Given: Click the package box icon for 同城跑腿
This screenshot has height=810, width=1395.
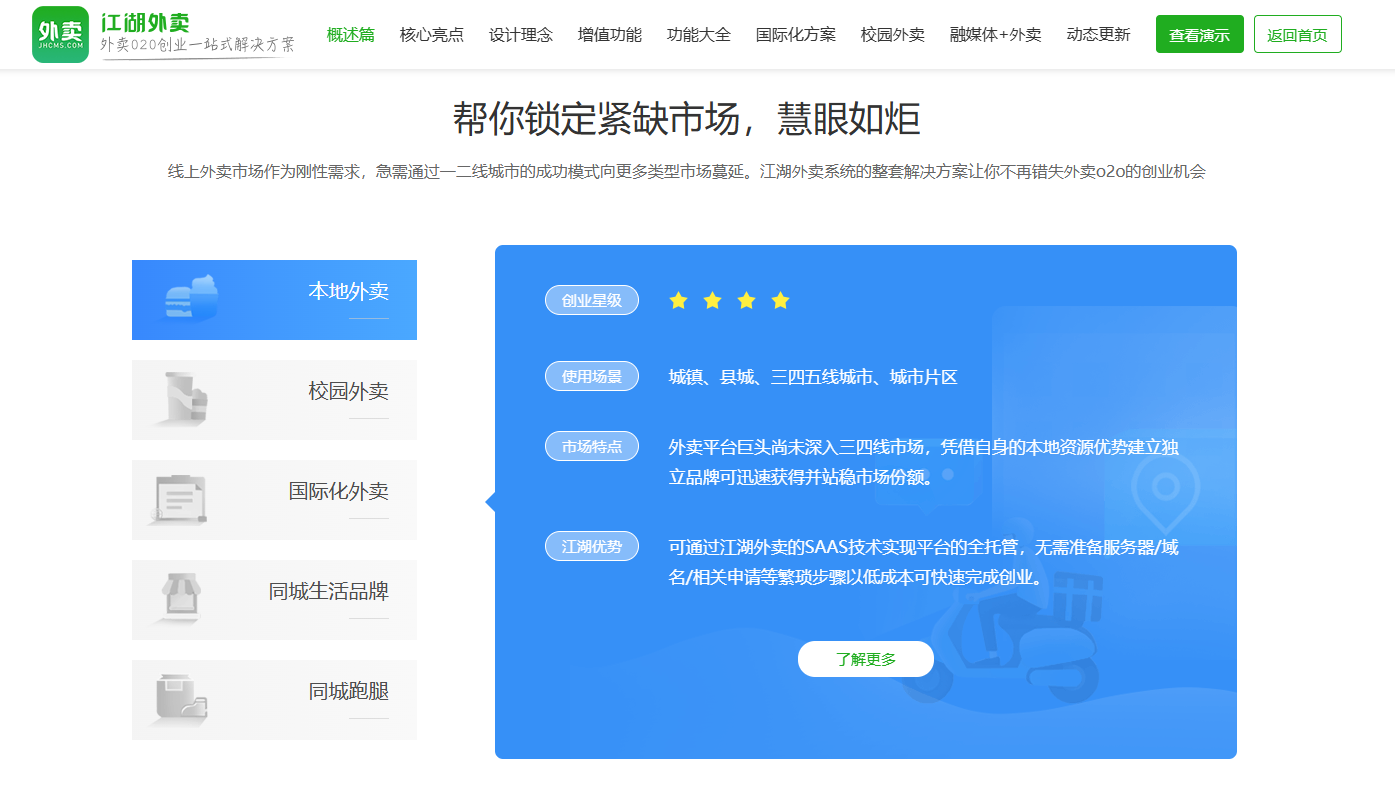Looking at the screenshot, I should (181, 697).
